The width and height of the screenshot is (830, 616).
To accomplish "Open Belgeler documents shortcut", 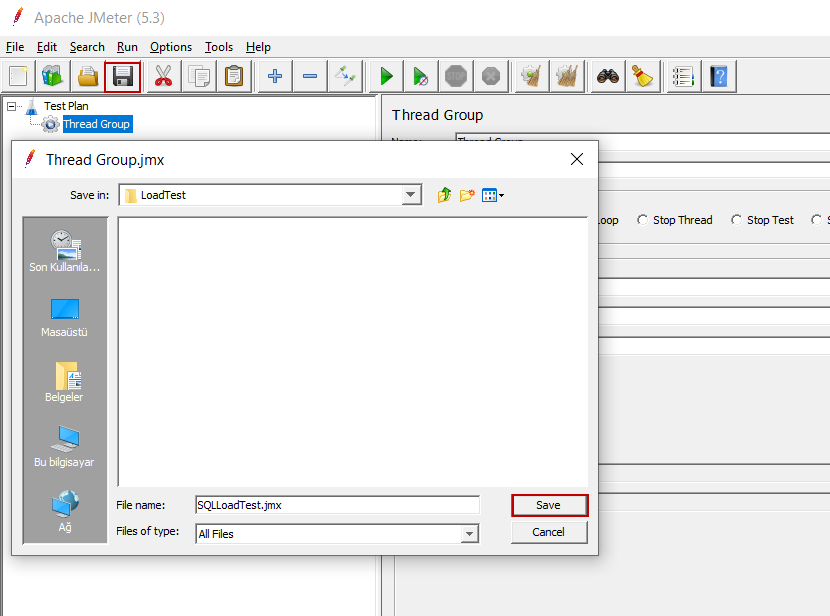I will point(65,382).
